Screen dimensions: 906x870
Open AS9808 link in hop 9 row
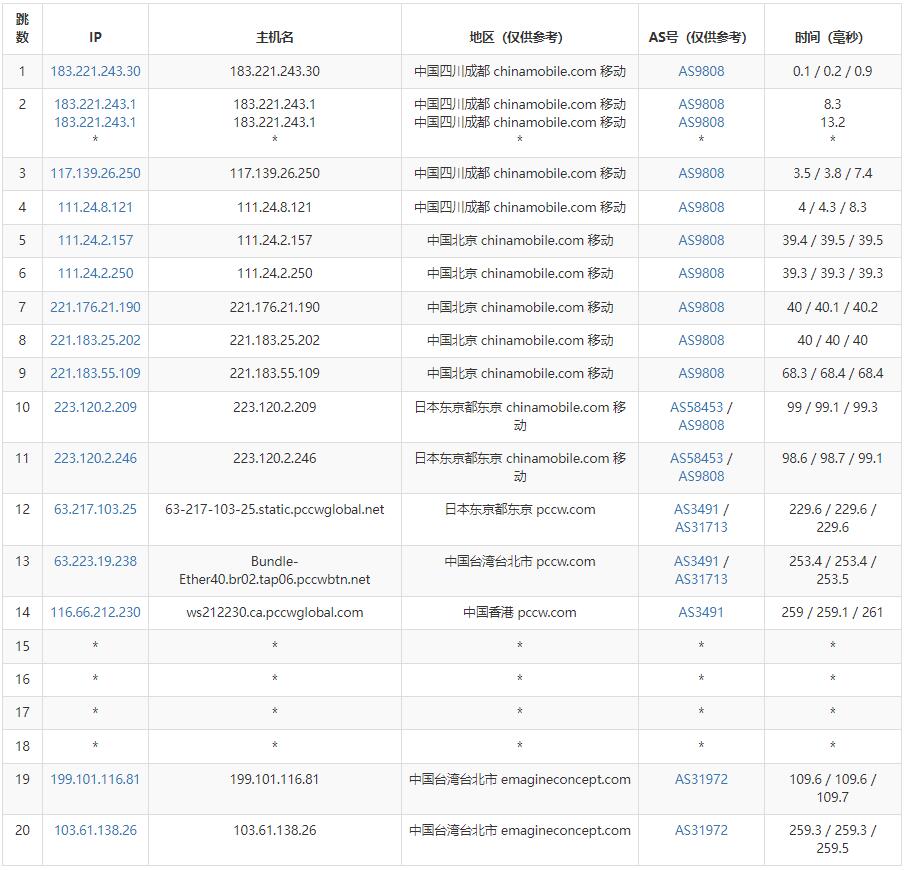701,373
